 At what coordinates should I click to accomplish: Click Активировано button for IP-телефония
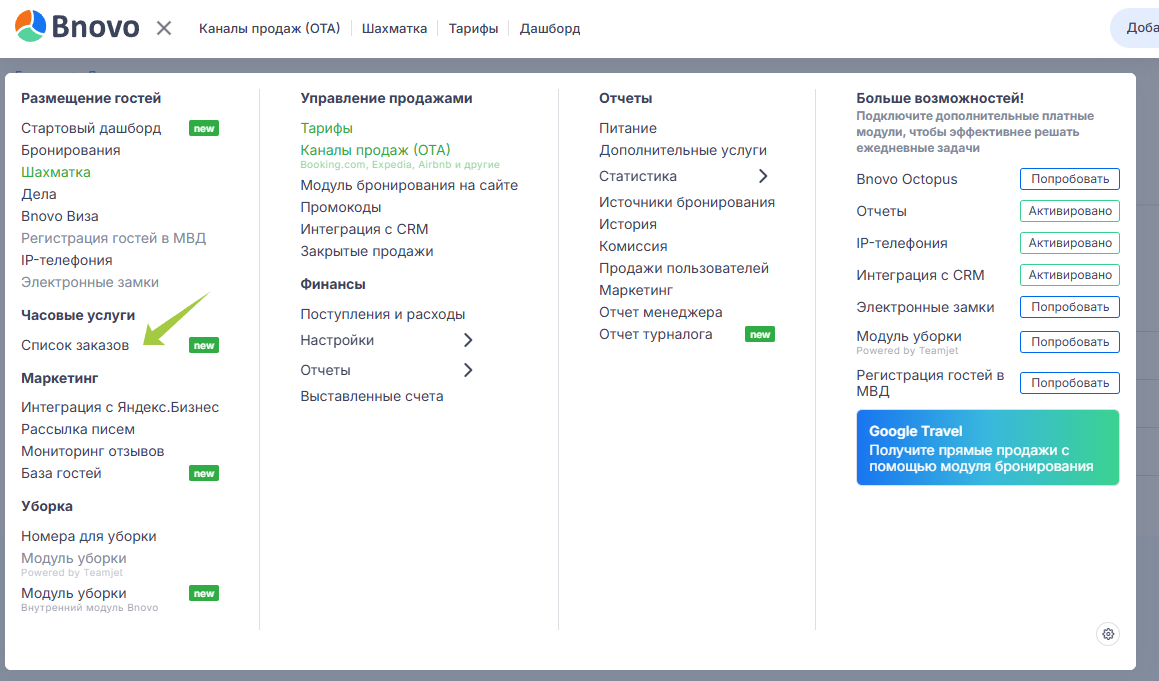(x=1070, y=243)
